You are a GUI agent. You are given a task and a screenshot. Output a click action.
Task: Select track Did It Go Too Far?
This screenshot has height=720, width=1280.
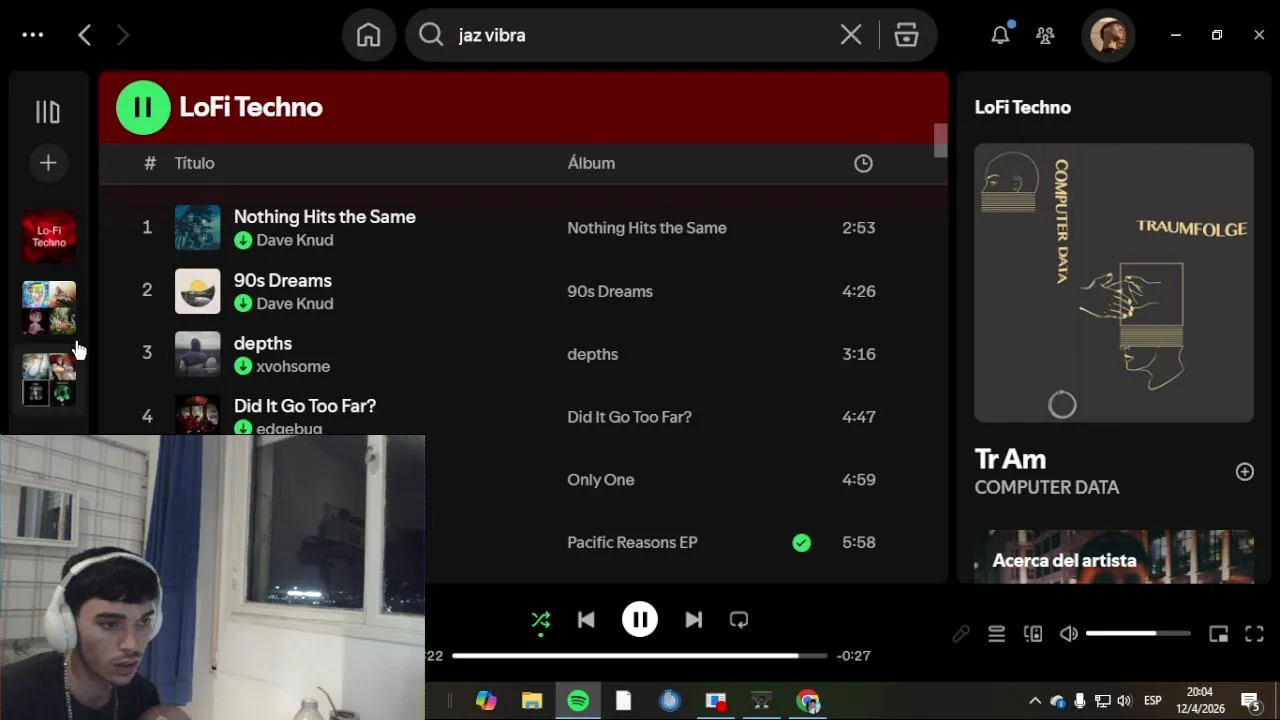point(305,406)
